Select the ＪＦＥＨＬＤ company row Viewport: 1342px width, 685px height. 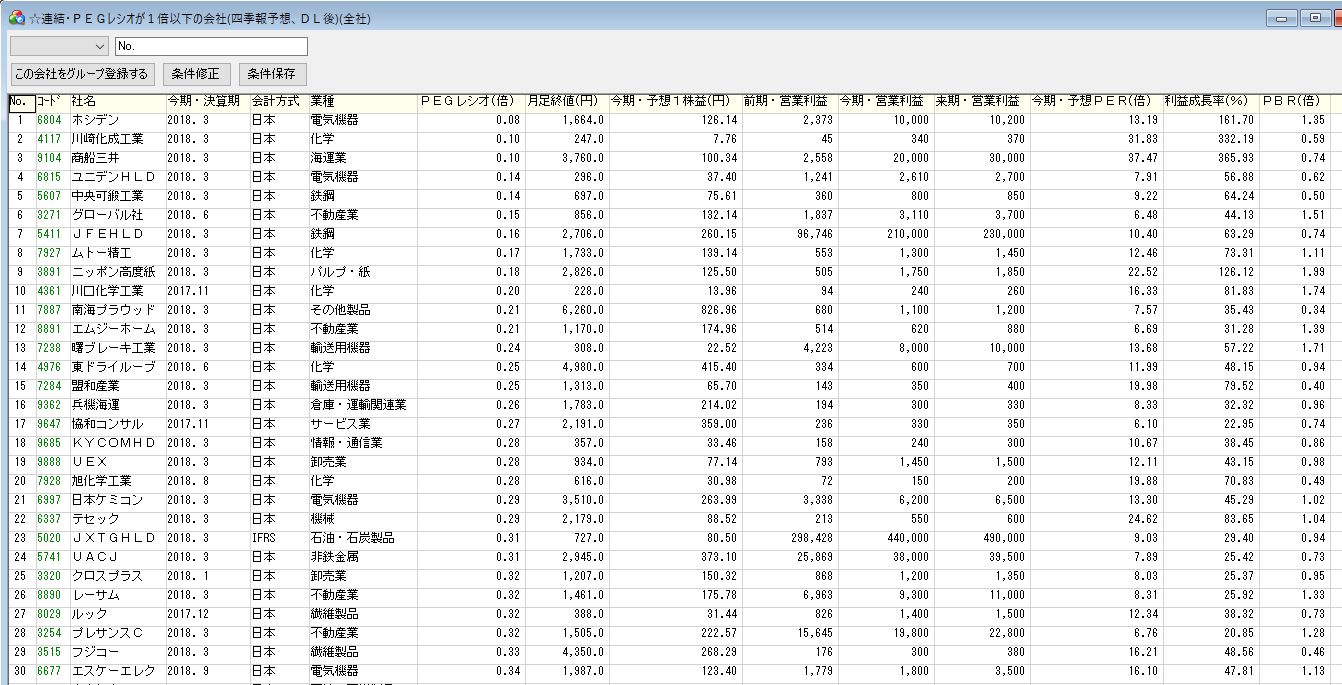tap(108, 234)
